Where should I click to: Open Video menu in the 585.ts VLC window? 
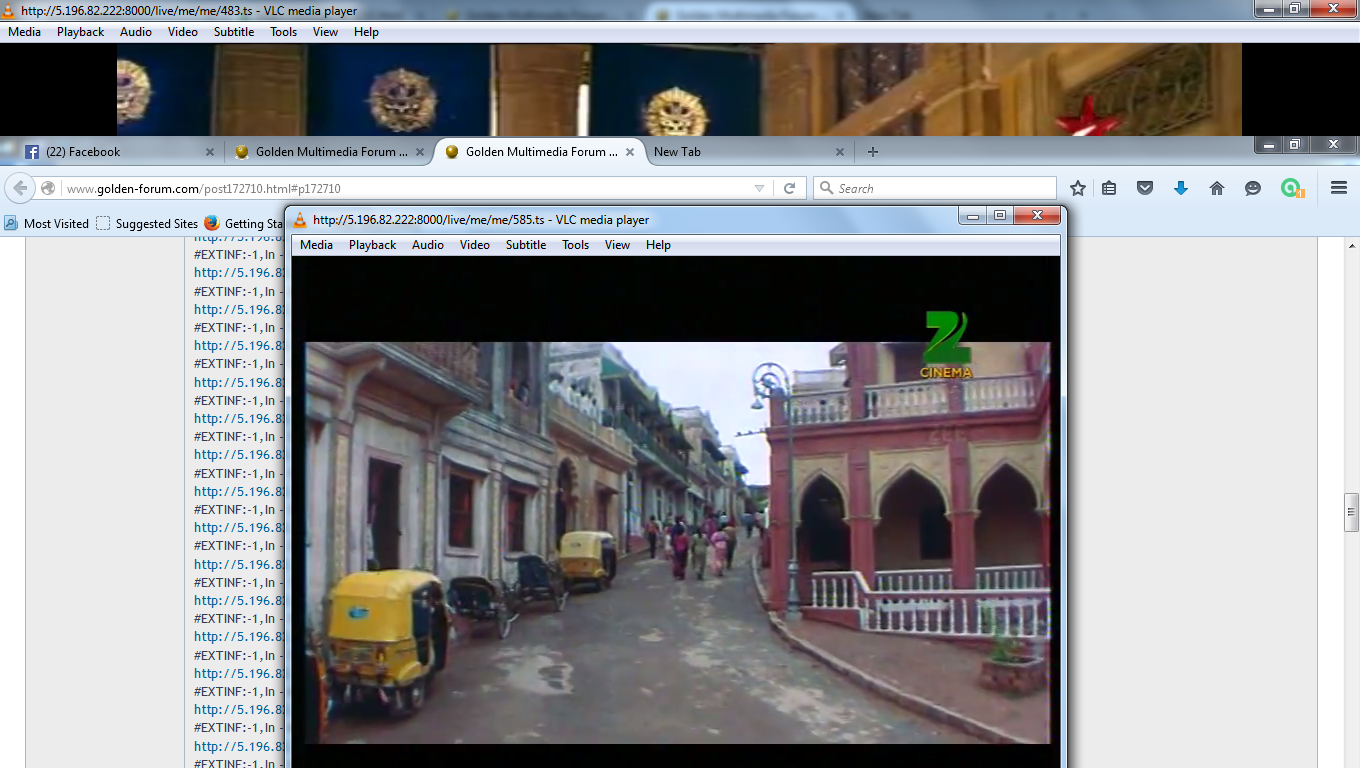pyautogui.click(x=475, y=245)
